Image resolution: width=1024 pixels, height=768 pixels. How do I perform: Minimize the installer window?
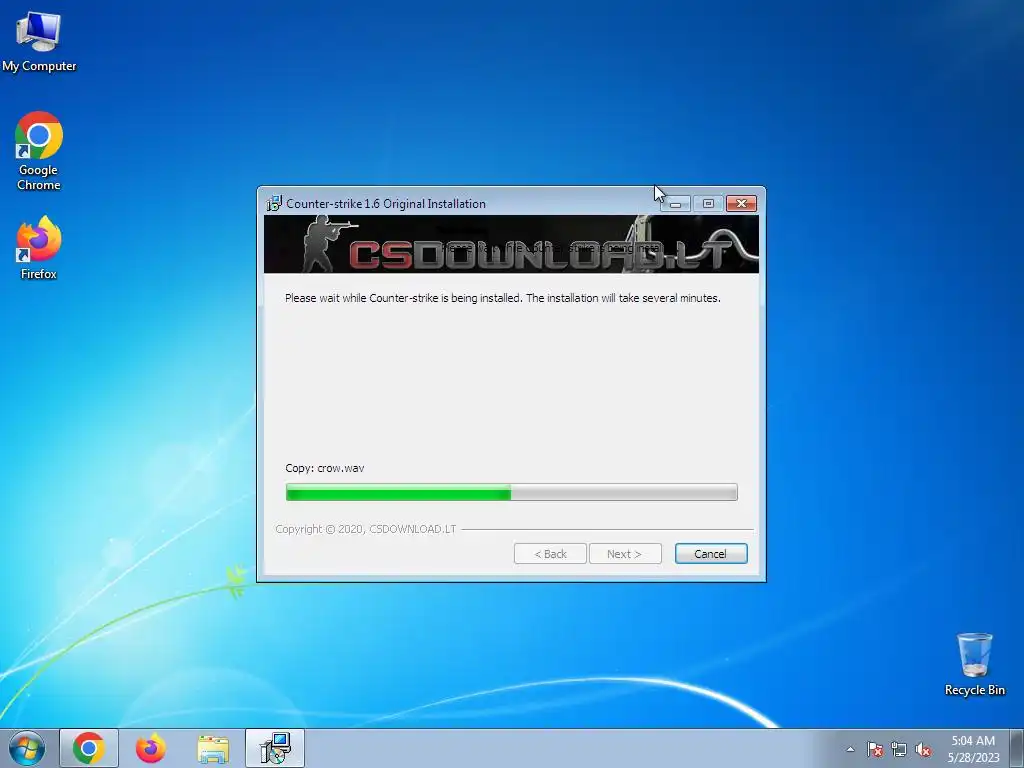point(675,204)
